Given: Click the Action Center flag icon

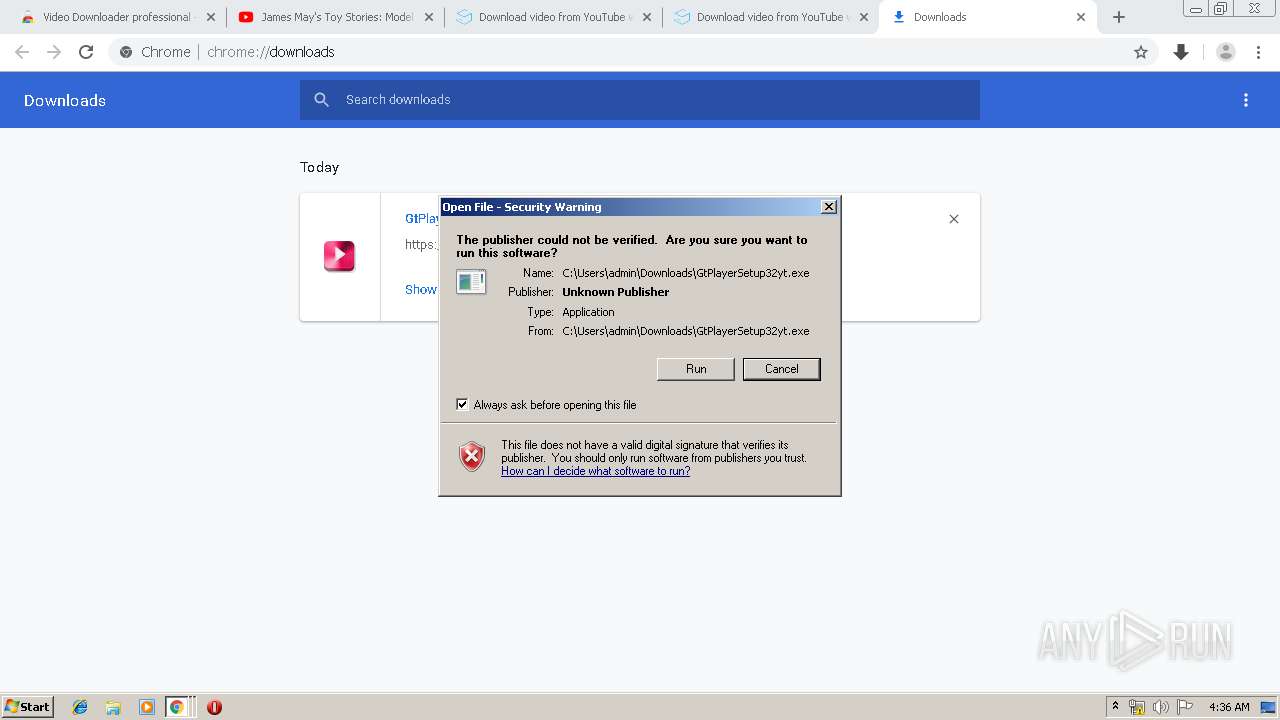Looking at the screenshot, I should [1185, 707].
